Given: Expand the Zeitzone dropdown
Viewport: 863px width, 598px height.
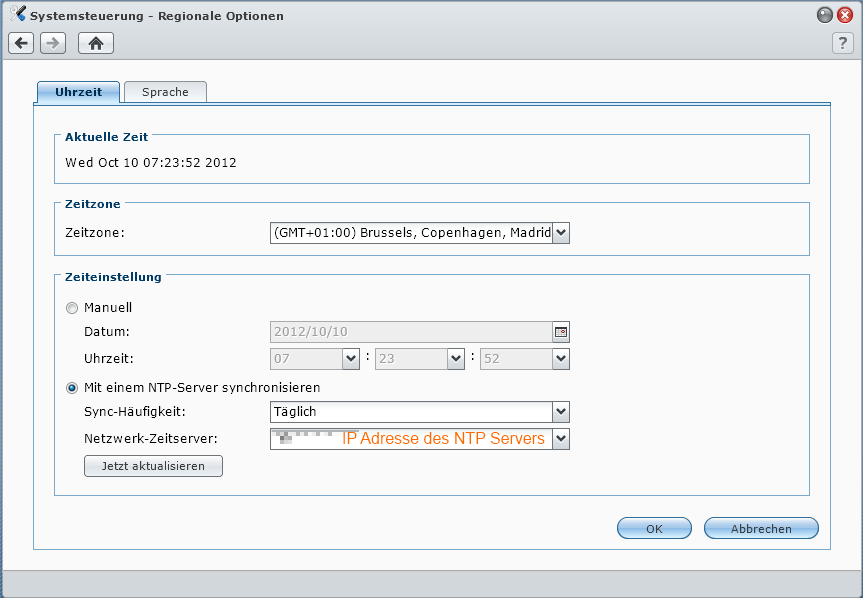Looking at the screenshot, I should [561, 233].
